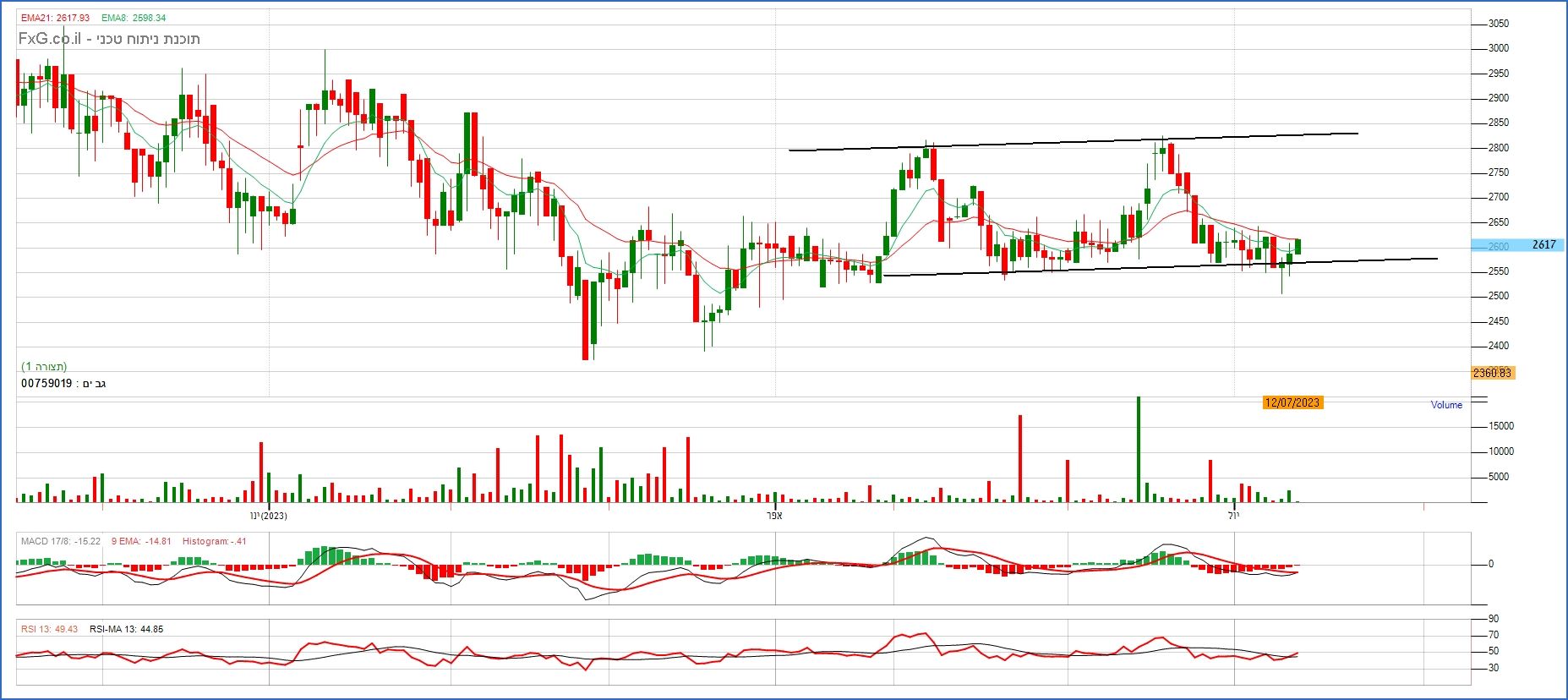Viewport: 1568px width, 700px height.
Task: Click the 30 value on RSI axis
Action: 1494,668
